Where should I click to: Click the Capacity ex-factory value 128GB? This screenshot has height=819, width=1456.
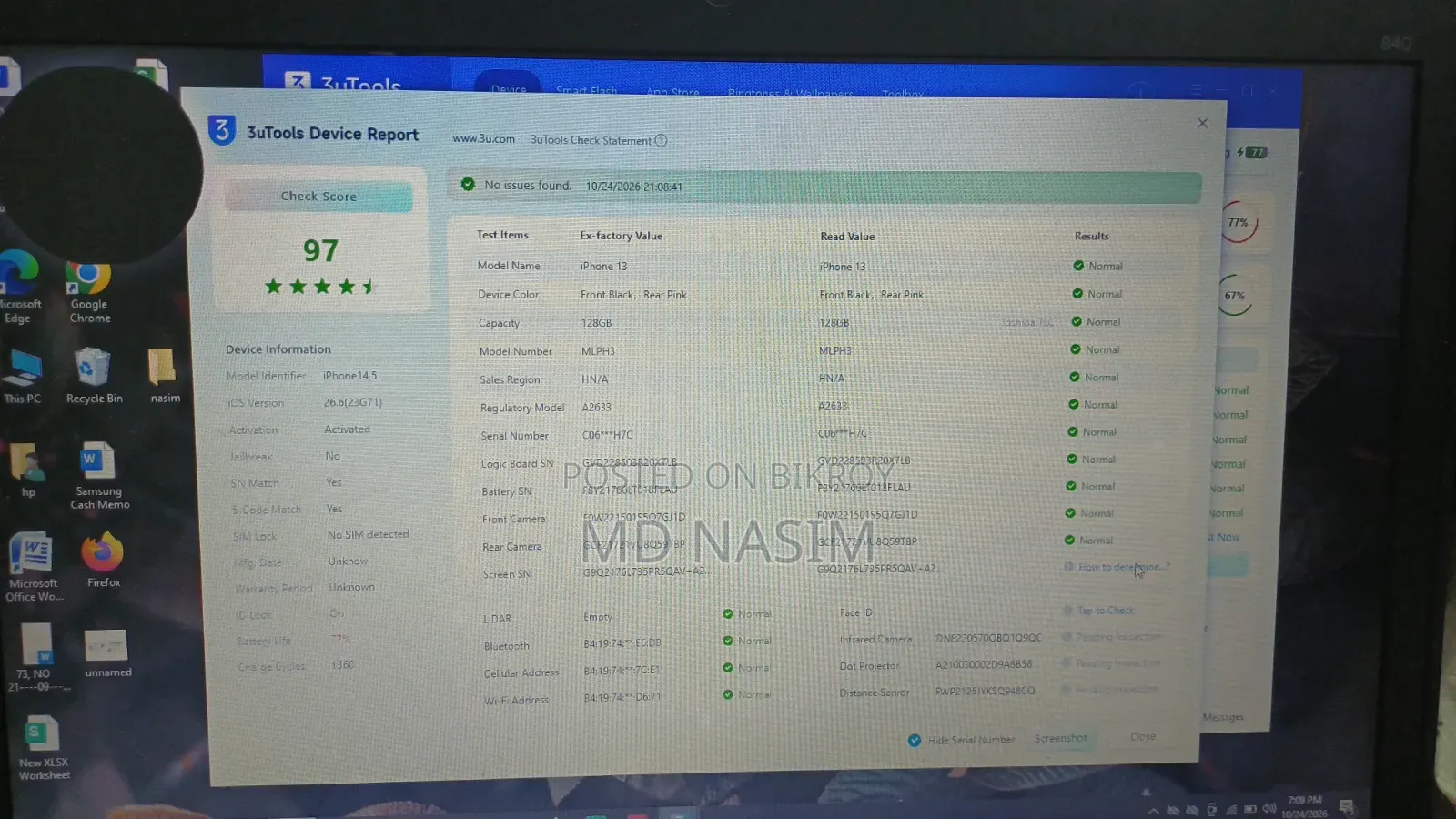[x=596, y=323]
